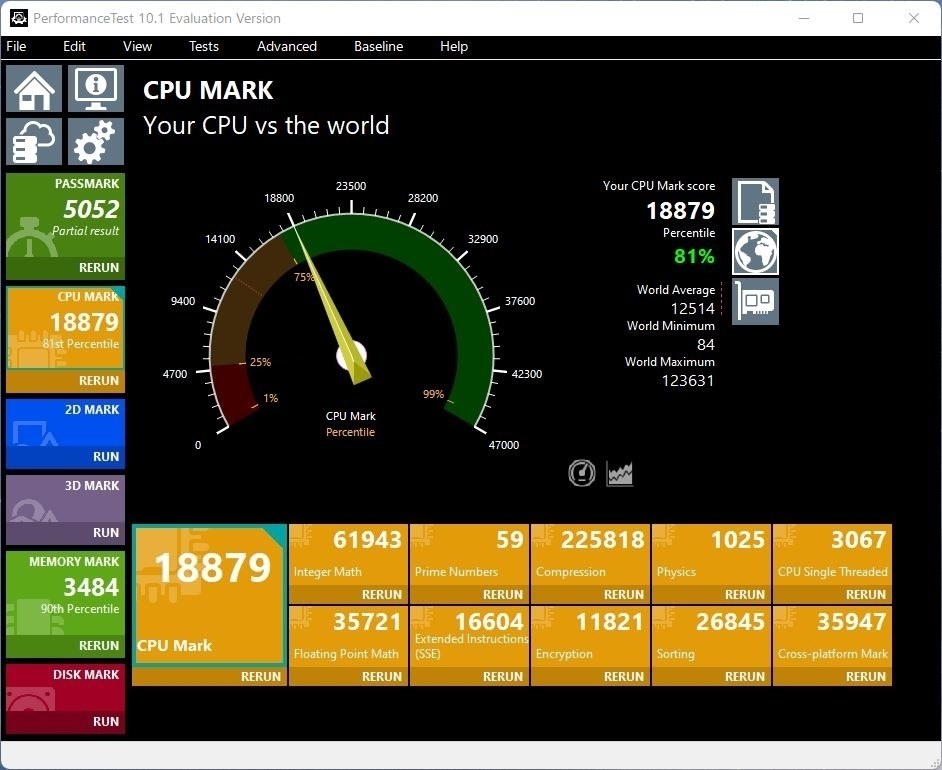
Task: Open the Baseline menu
Action: [378, 46]
